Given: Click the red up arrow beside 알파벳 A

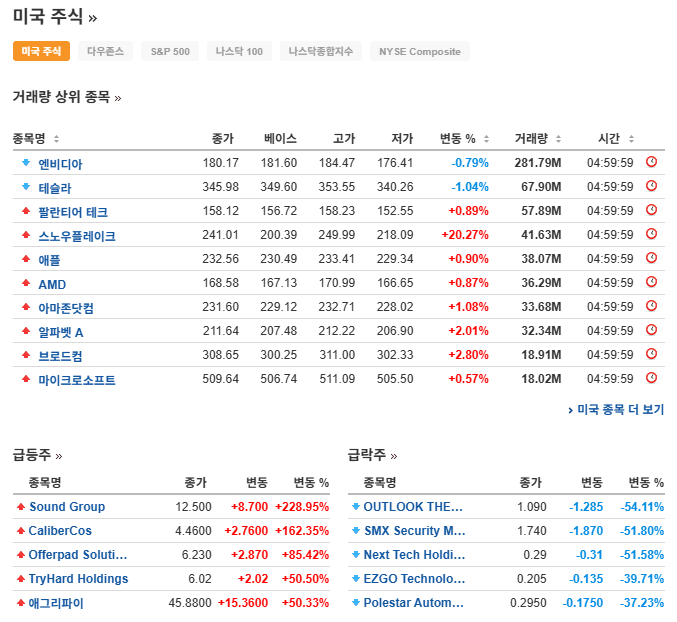Looking at the screenshot, I should (x=26, y=330).
